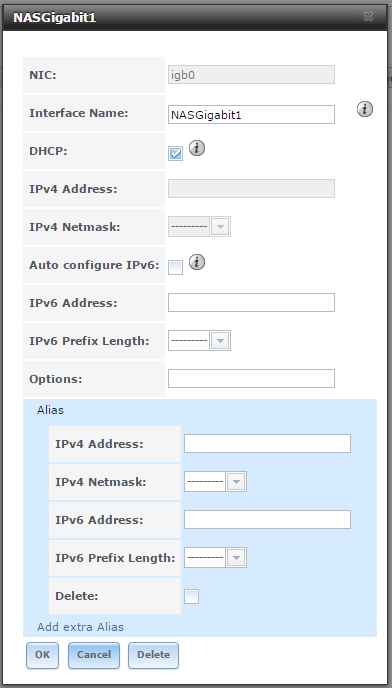Screen dimensions: 392x688
Task: Open the disabled IPv4 Netmask dropdown arrow
Action: [220, 227]
